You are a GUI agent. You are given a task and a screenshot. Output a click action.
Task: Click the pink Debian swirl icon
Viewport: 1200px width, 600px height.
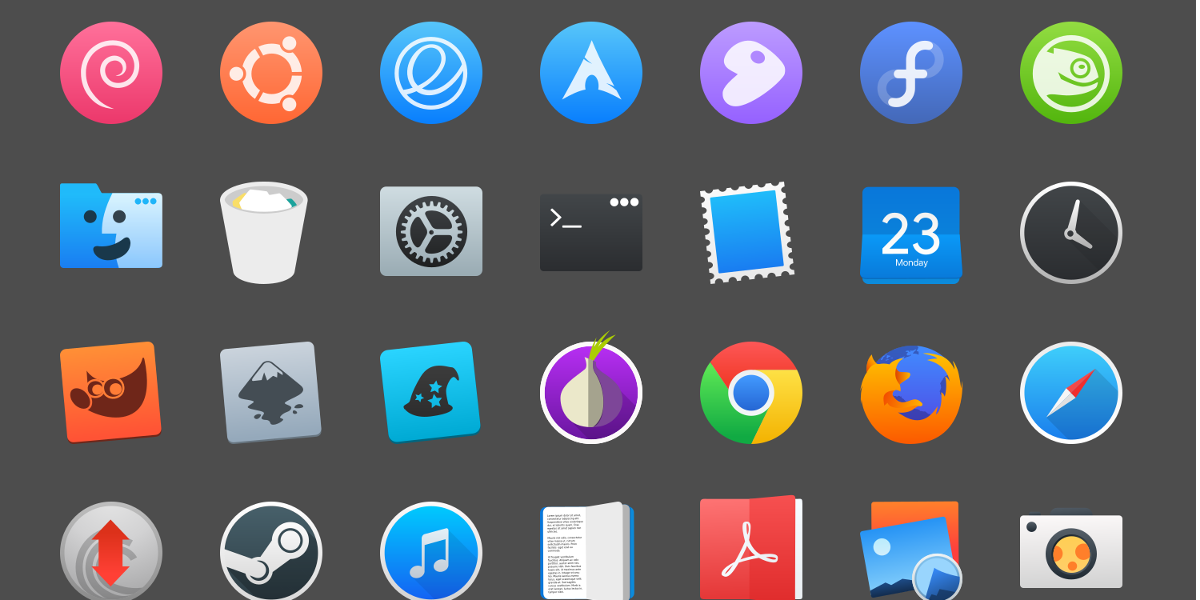(x=111, y=73)
